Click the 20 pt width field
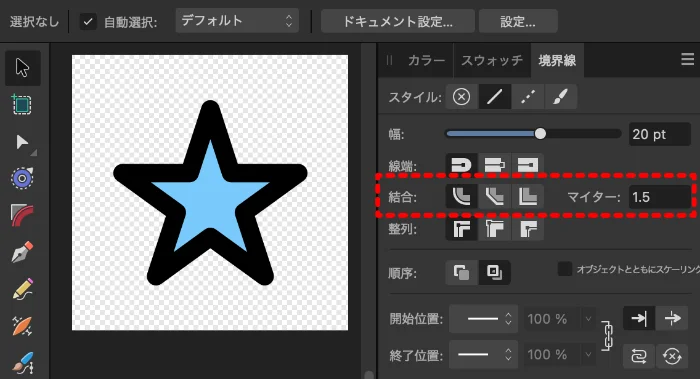 [659, 134]
